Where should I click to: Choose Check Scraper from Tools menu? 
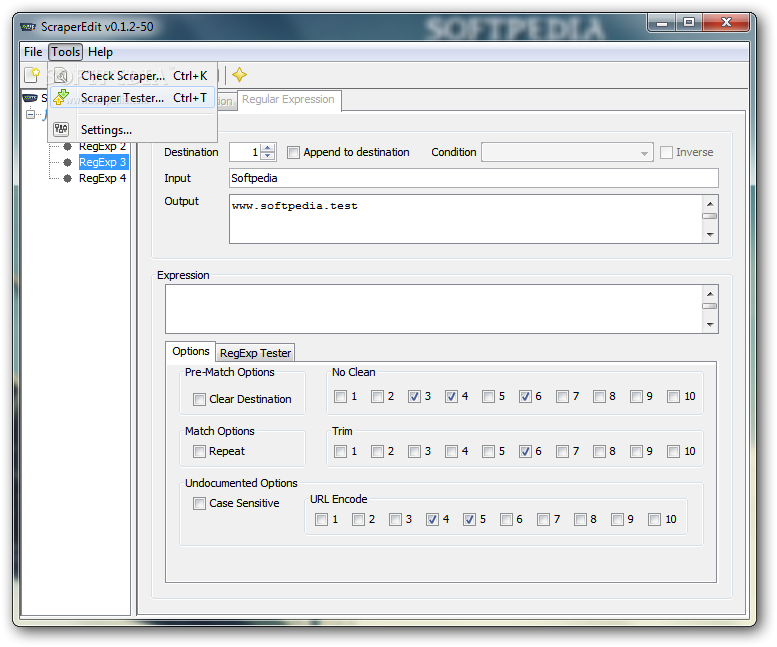pyautogui.click(x=133, y=76)
